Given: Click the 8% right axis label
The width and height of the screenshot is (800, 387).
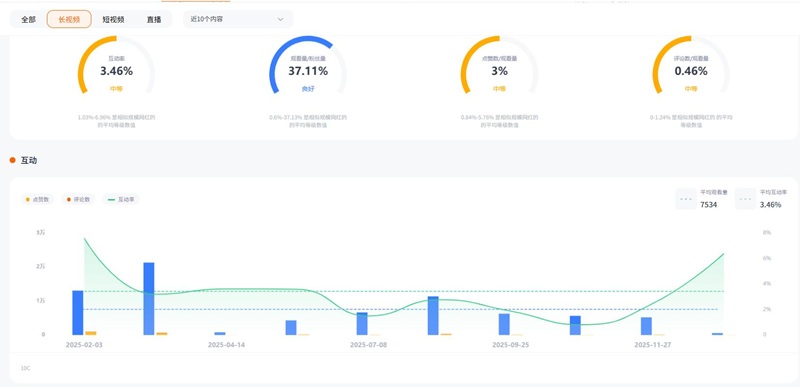Looking at the screenshot, I should tap(766, 233).
